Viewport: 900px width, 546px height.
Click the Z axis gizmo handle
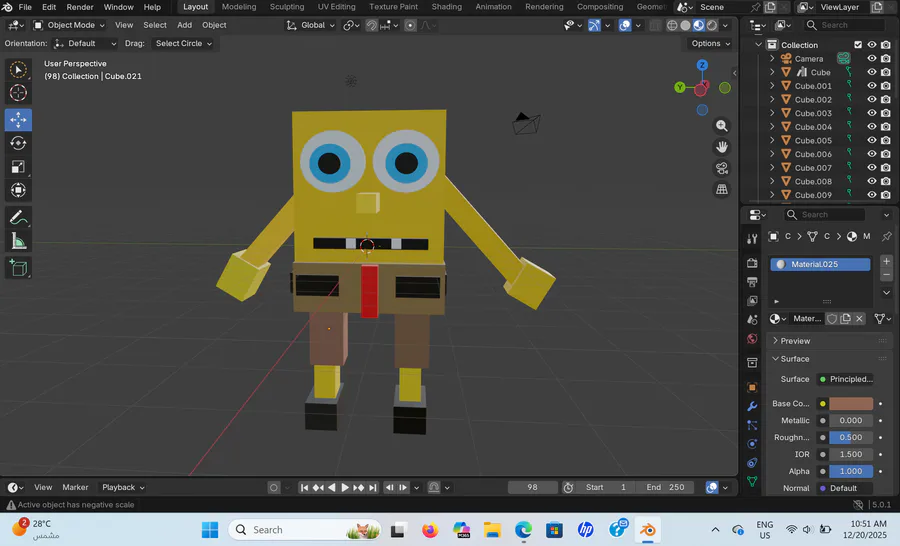pos(702,65)
